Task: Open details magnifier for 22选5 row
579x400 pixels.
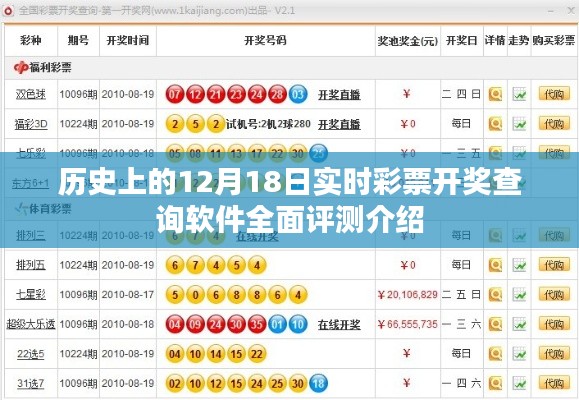Action: pyautogui.click(x=495, y=353)
